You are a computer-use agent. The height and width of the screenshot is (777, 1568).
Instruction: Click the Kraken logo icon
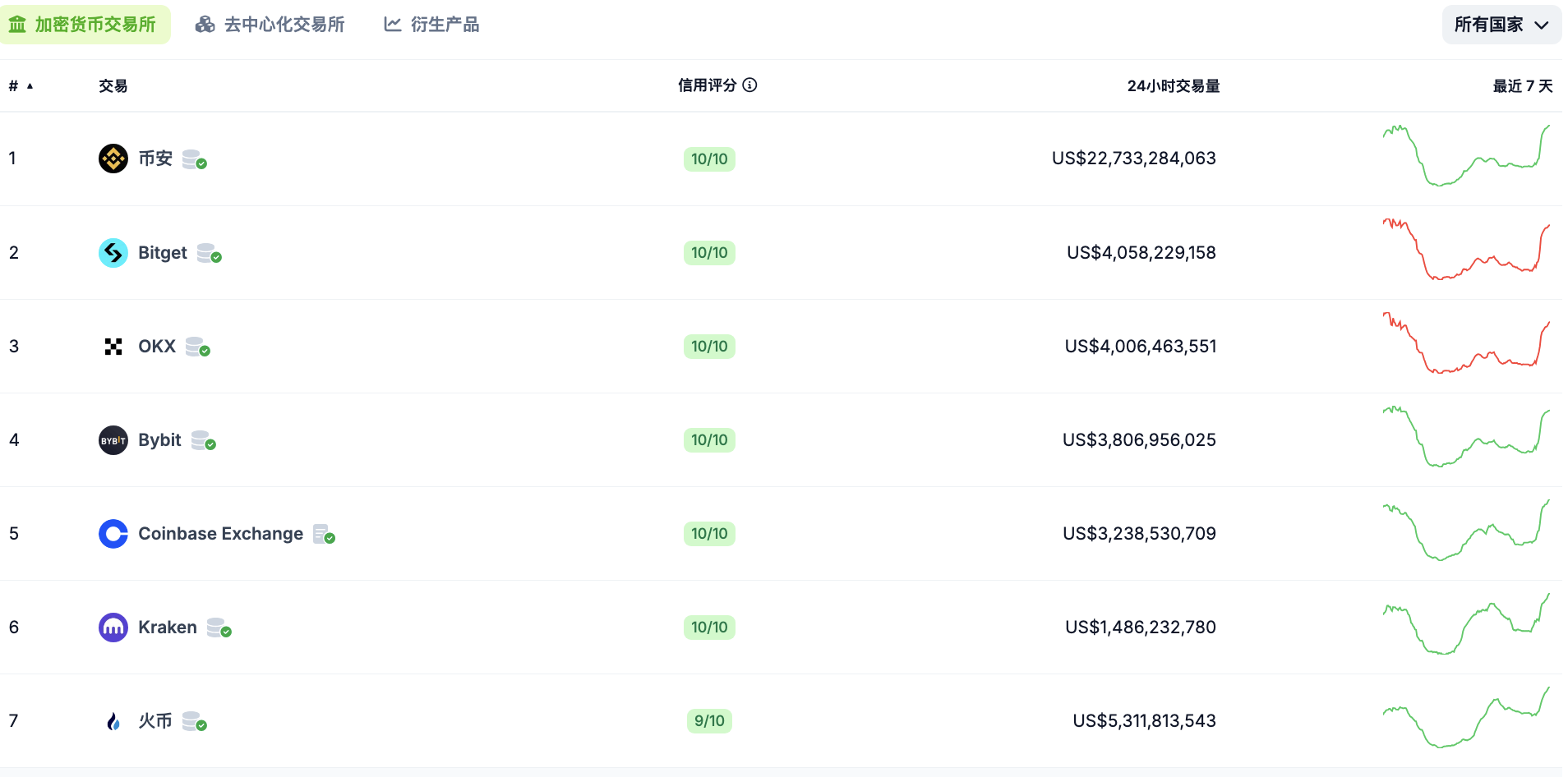click(x=113, y=628)
